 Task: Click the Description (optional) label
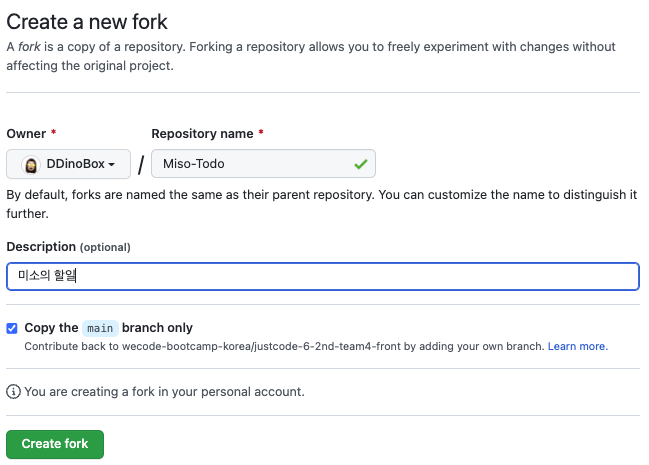pos(68,247)
